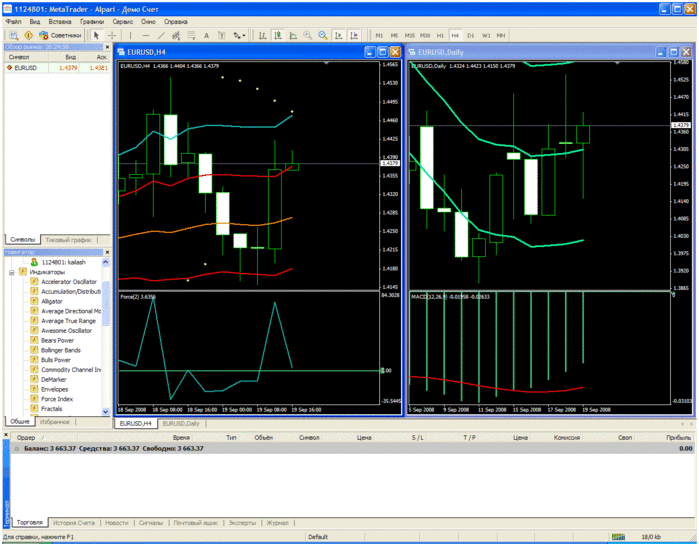Select the Alligator indicator icon
Viewport: 699px width, 544px height.
[34, 301]
